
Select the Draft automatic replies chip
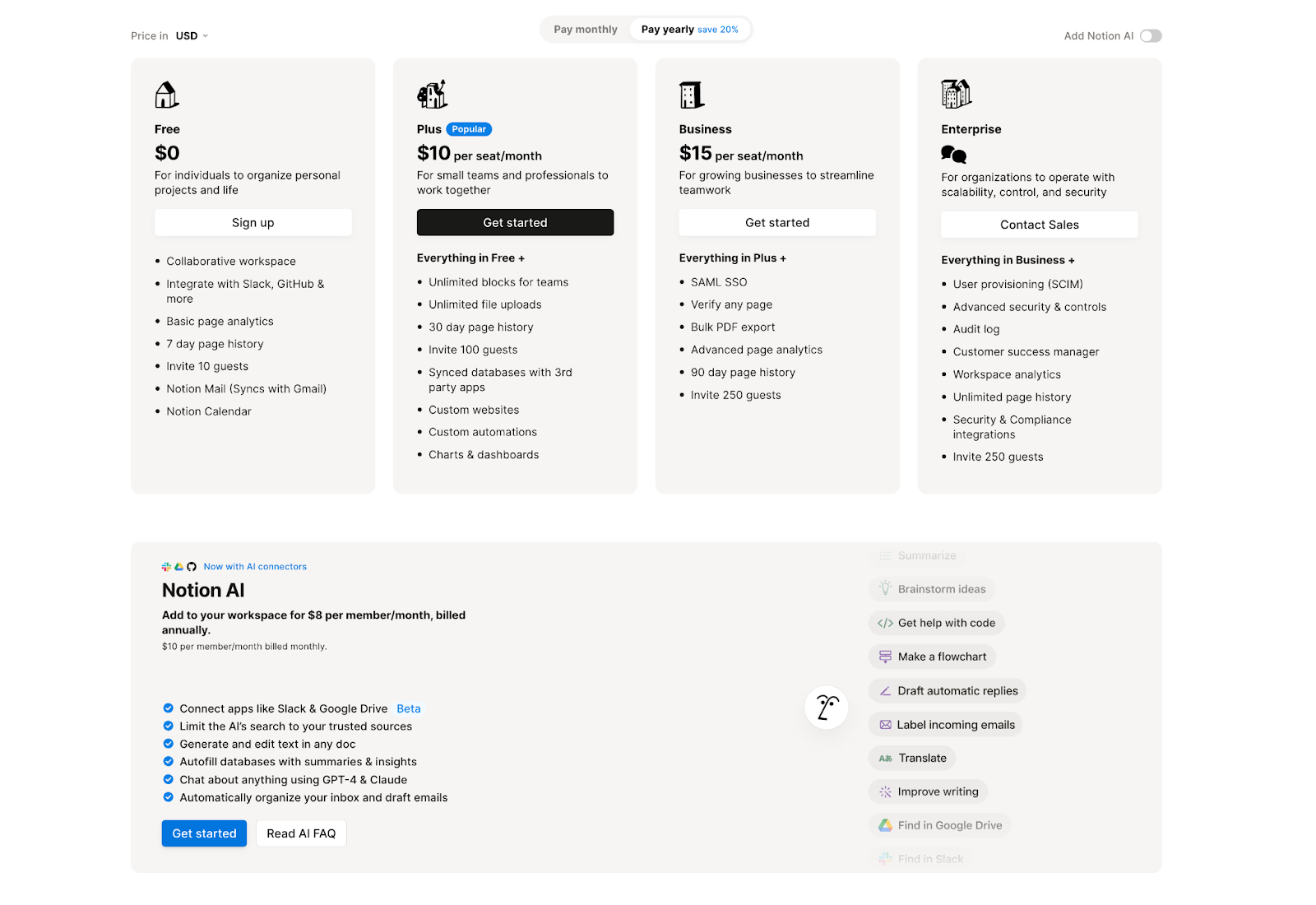click(948, 691)
